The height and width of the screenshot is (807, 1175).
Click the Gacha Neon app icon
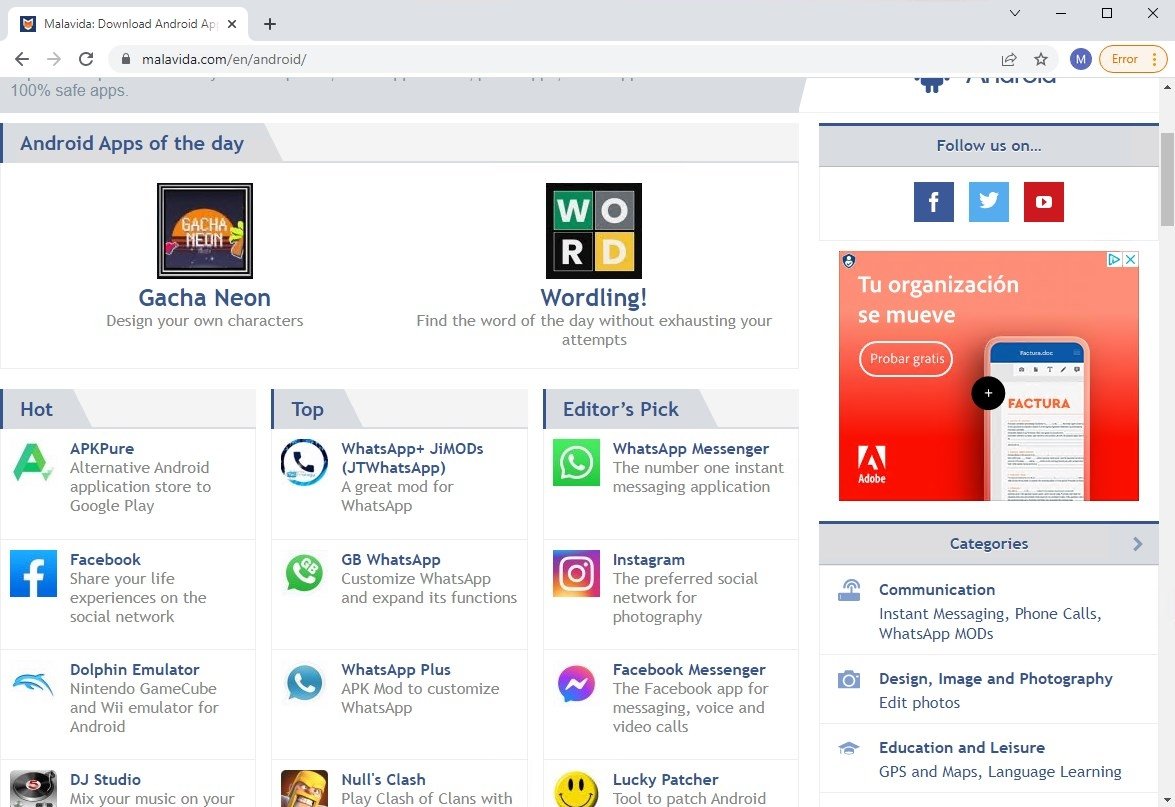pyautogui.click(x=205, y=231)
